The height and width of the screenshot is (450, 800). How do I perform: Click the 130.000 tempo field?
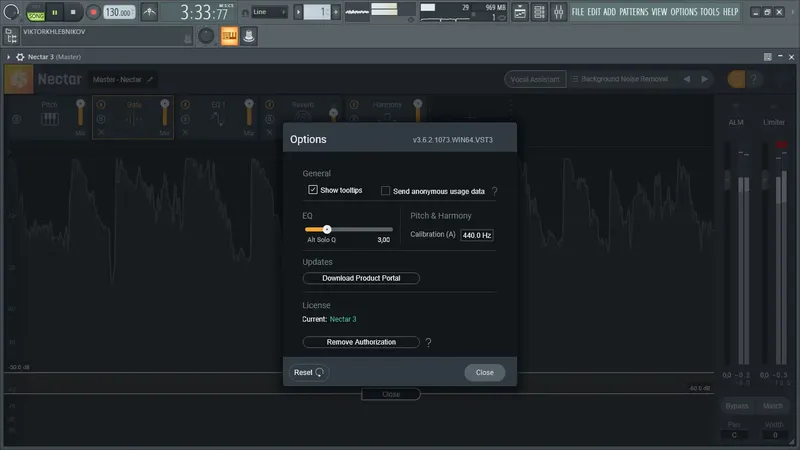click(x=119, y=12)
